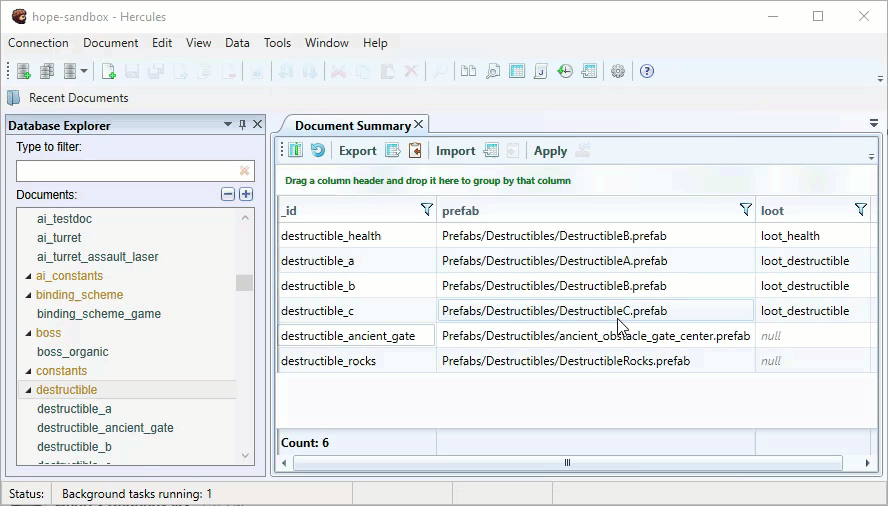Open the document summary grid icon
This screenshot has height=506, width=888.
tap(517, 71)
